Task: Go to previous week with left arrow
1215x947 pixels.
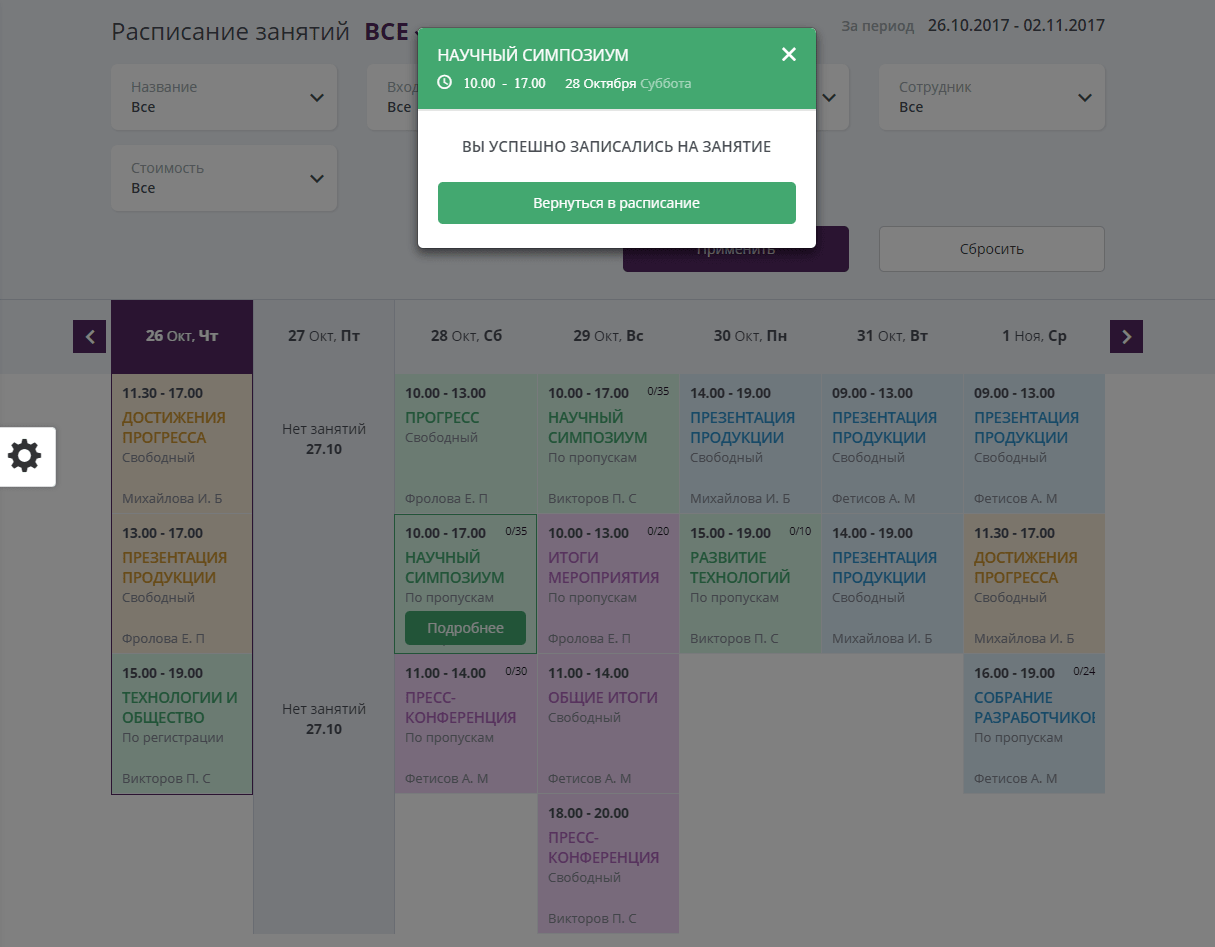Action: pos(89,337)
